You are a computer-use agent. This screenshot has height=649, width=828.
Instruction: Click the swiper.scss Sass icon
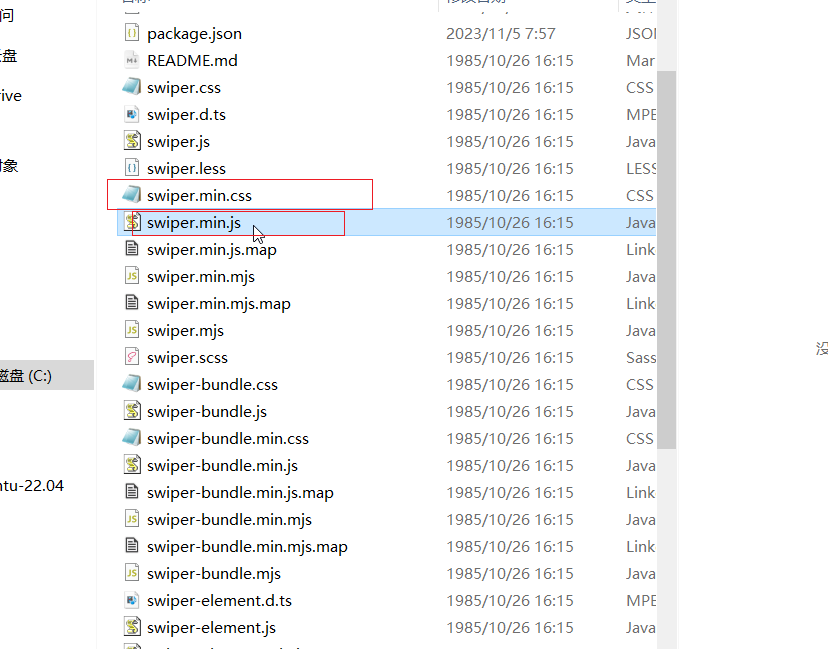pos(132,357)
